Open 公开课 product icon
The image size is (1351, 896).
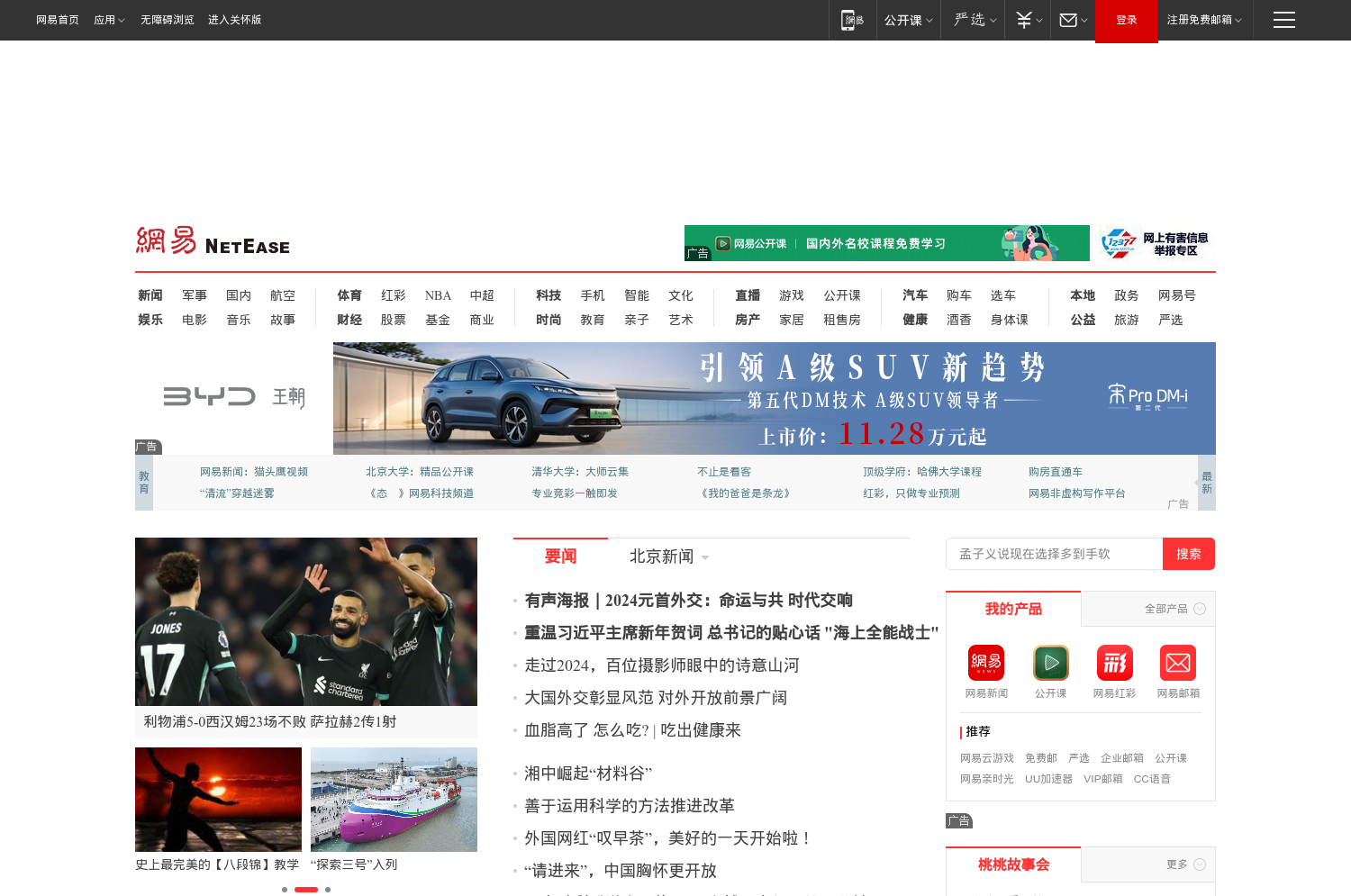1050,663
